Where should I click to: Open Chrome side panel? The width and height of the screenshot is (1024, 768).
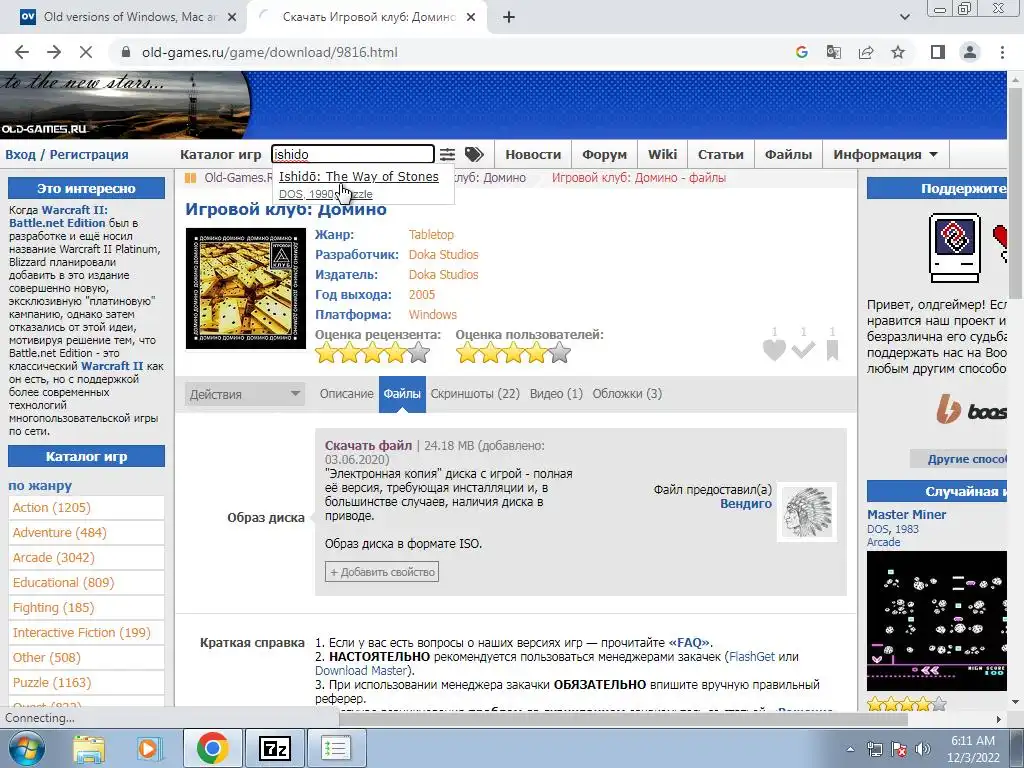[938, 52]
